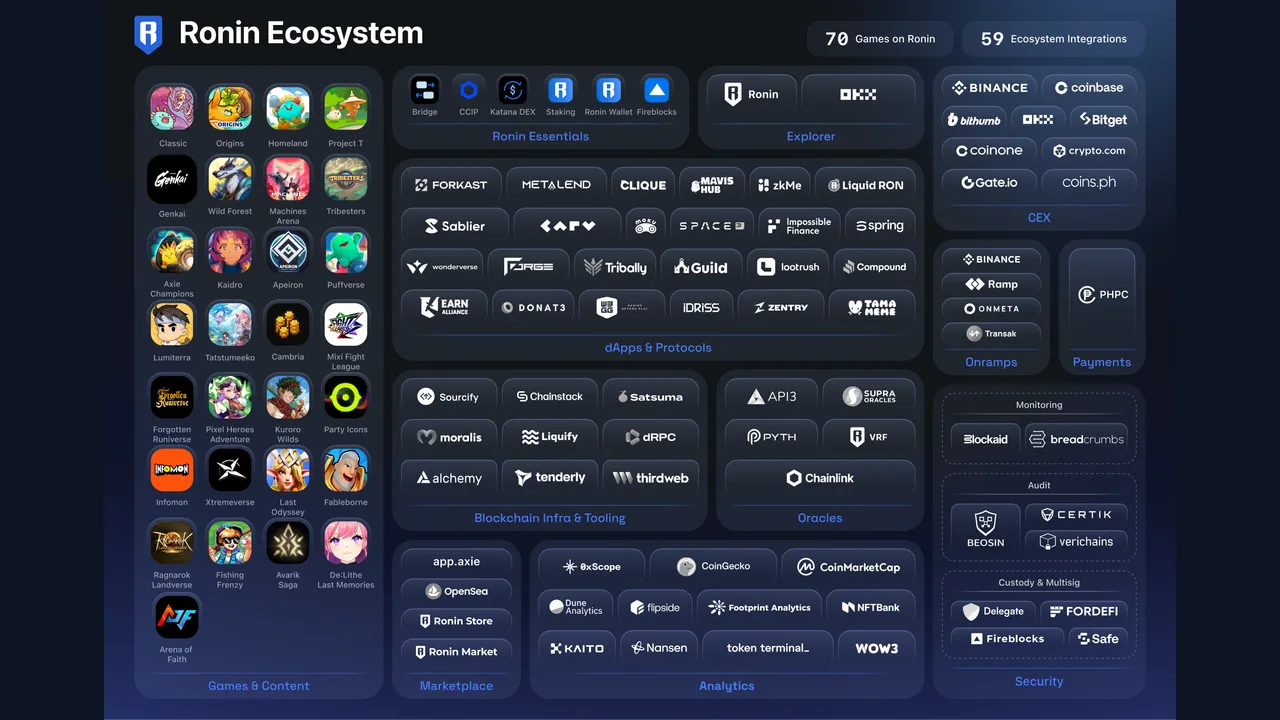Click the Nansen analytics button
This screenshot has height=720, width=1280.
tap(659, 648)
